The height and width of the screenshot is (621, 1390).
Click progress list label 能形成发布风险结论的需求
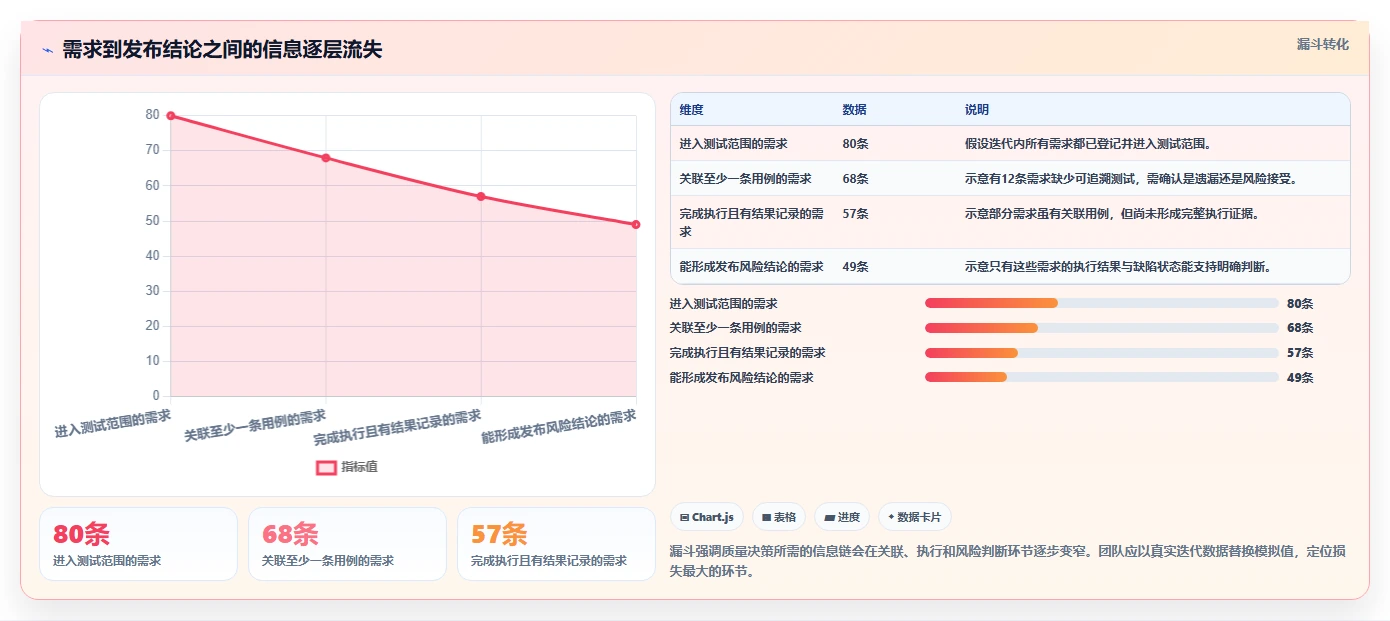[x=742, y=378]
